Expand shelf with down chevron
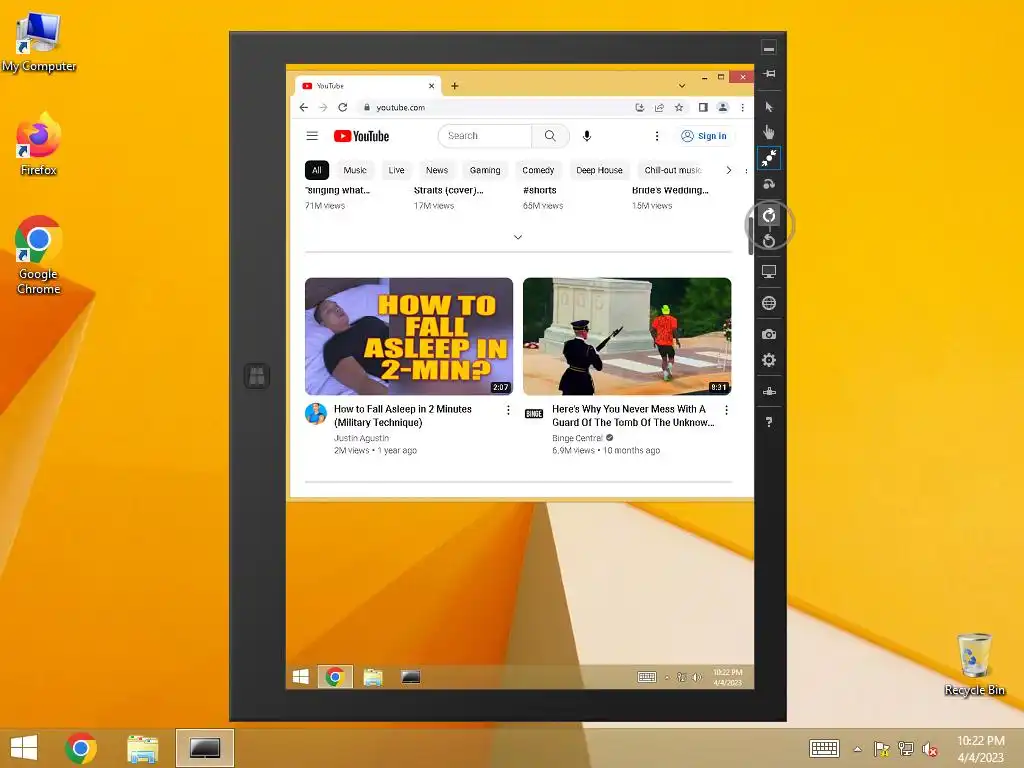The width and height of the screenshot is (1024, 768). [518, 237]
